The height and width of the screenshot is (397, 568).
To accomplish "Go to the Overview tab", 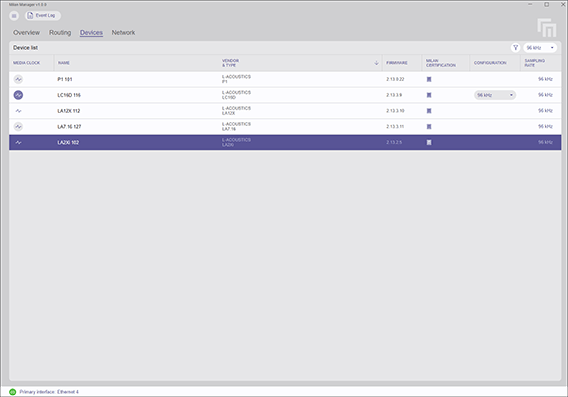I will point(26,33).
